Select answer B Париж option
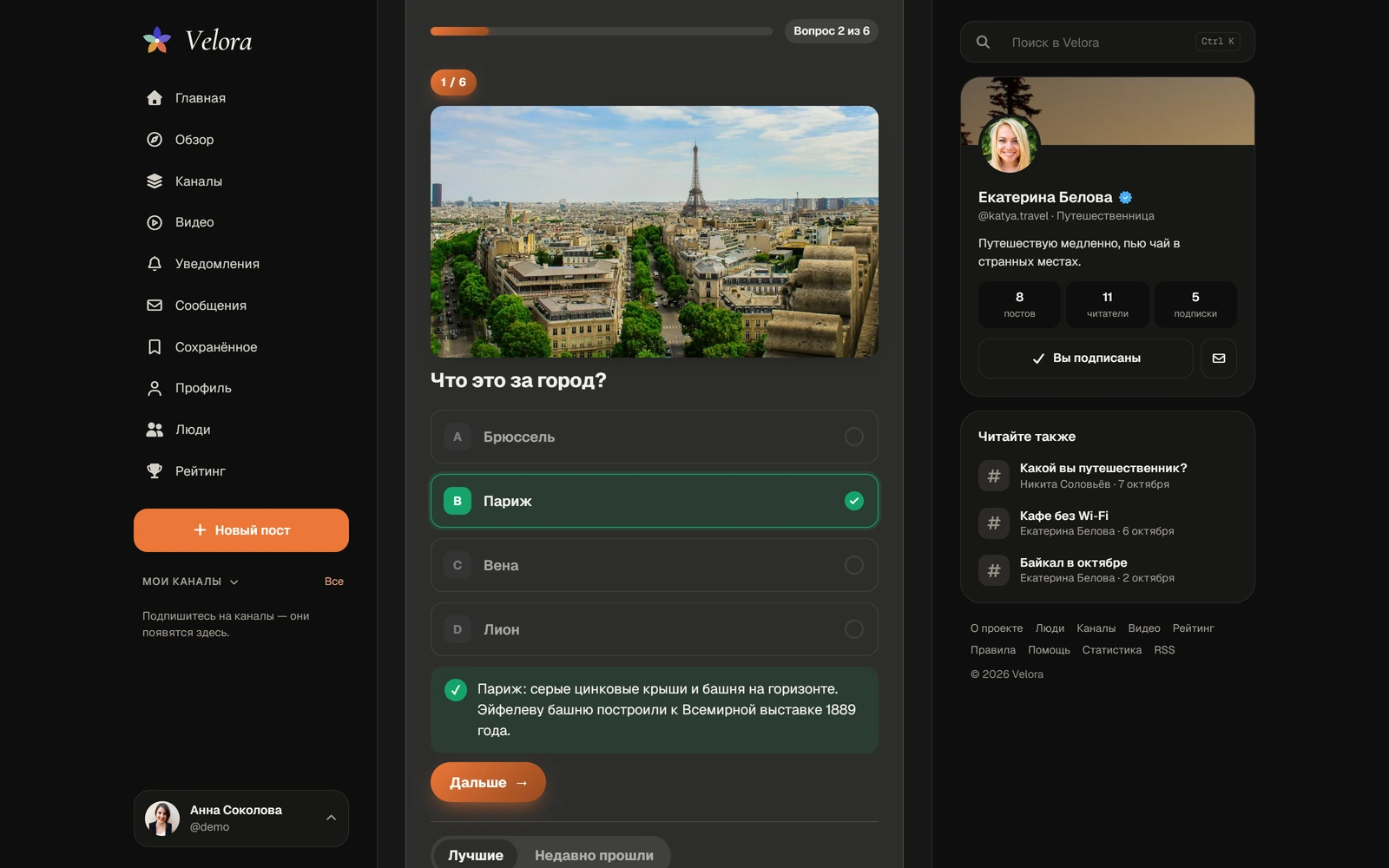 pyautogui.click(x=655, y=501)
